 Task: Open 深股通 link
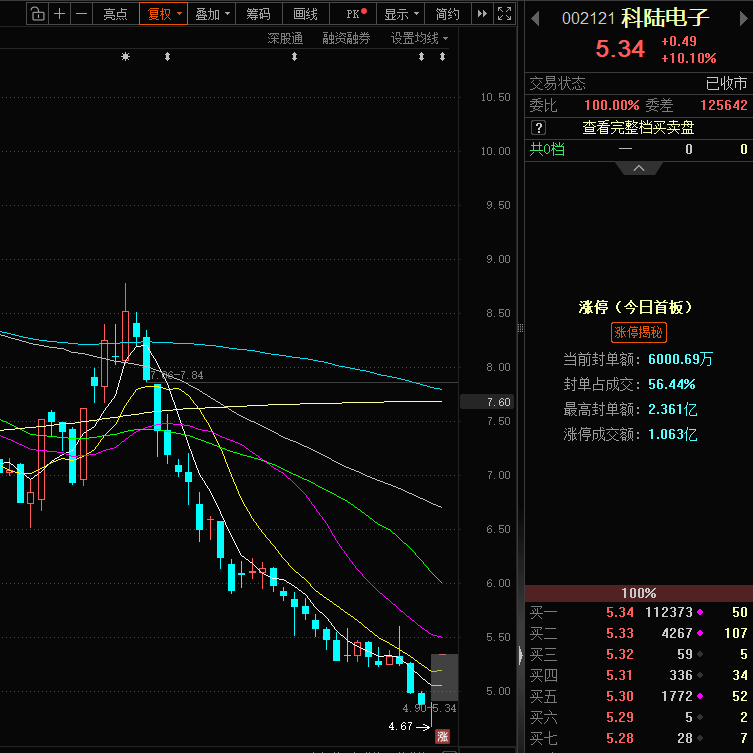click(x=285, y=38)
